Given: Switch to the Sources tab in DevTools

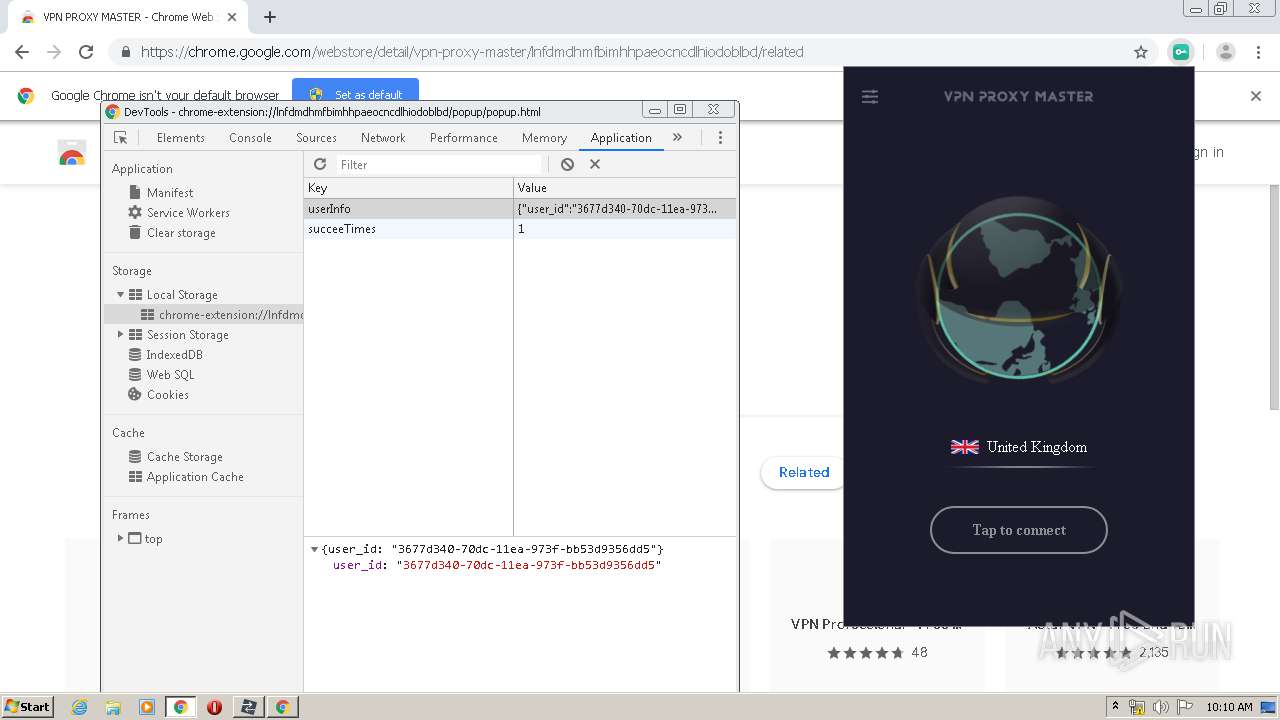Looking at the screenshot, I should tap(316, 138).
